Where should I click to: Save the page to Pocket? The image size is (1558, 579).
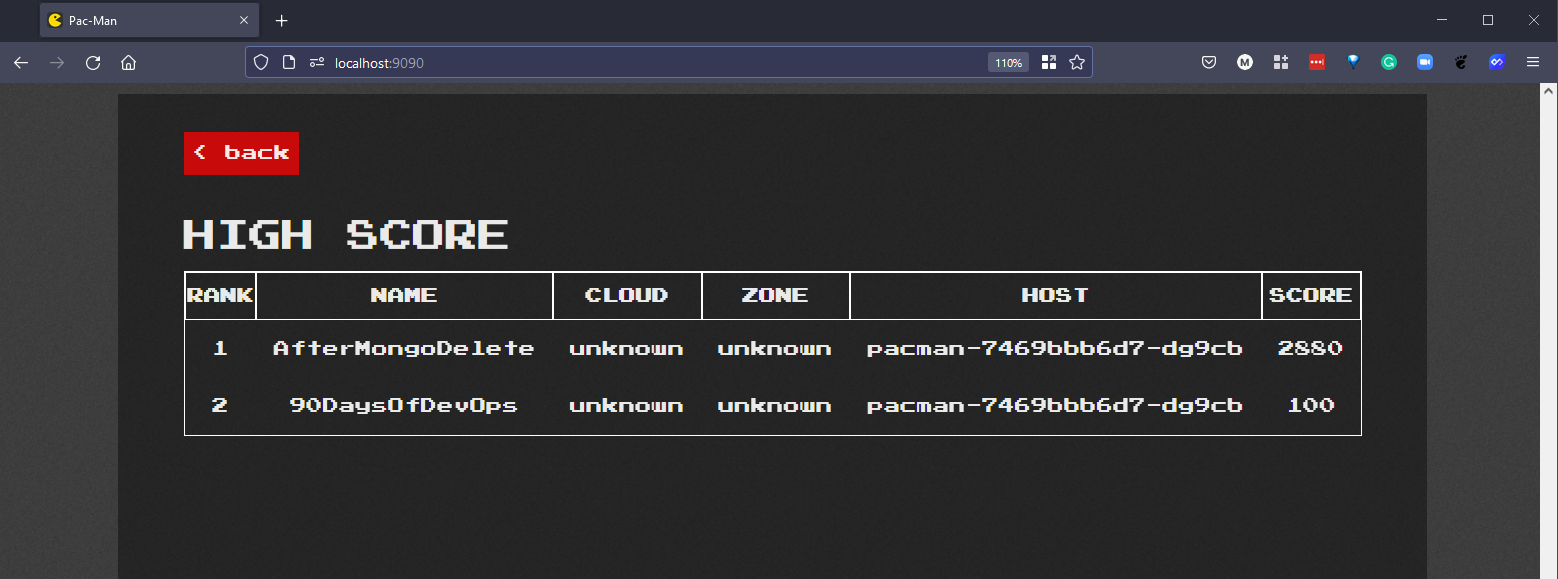tap(1208, 62)
